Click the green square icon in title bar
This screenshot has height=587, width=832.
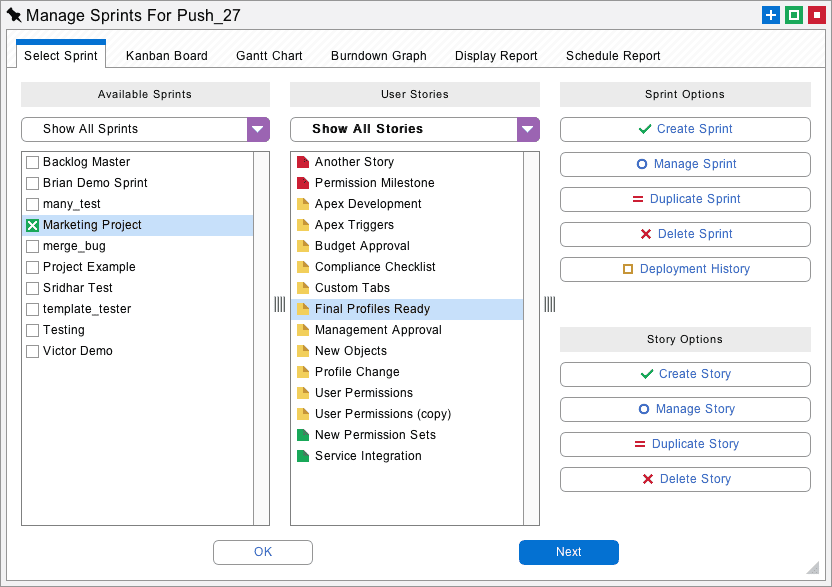click(793, 15)
